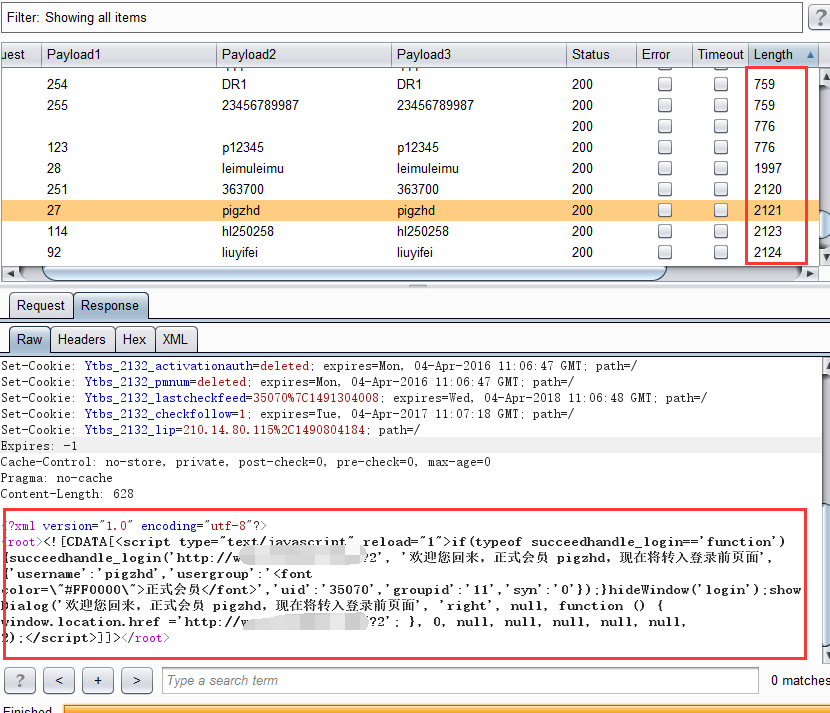This screenshot has width=830, height=713.
Task: Select the 363700 payload row
Action: click(410, 189)
